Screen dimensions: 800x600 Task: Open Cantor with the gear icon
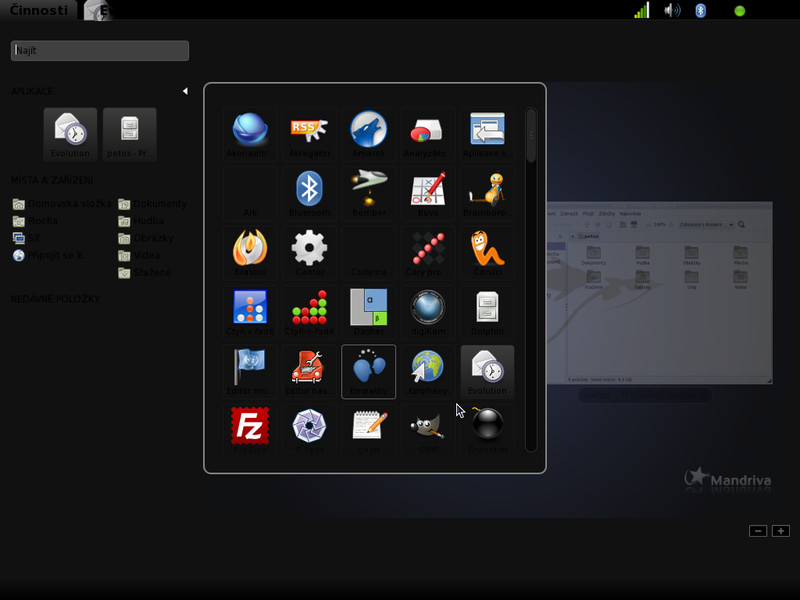(309, 253)
